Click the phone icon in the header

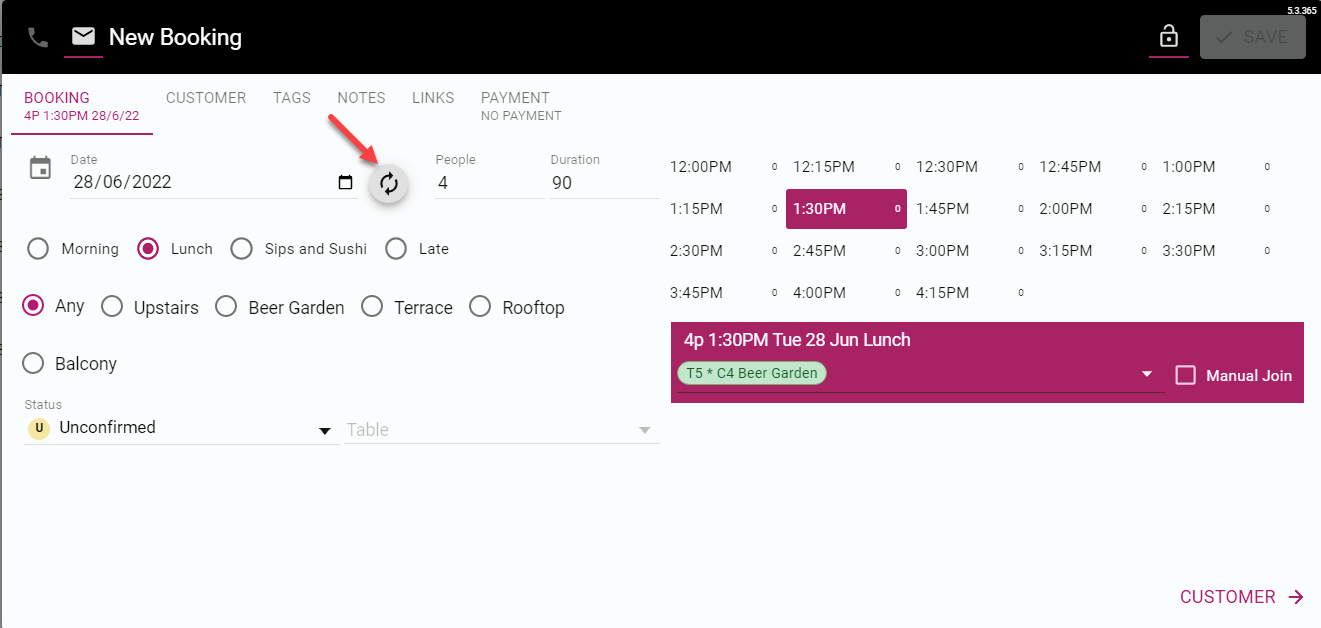pyautogui.click(x=38, y=37)
